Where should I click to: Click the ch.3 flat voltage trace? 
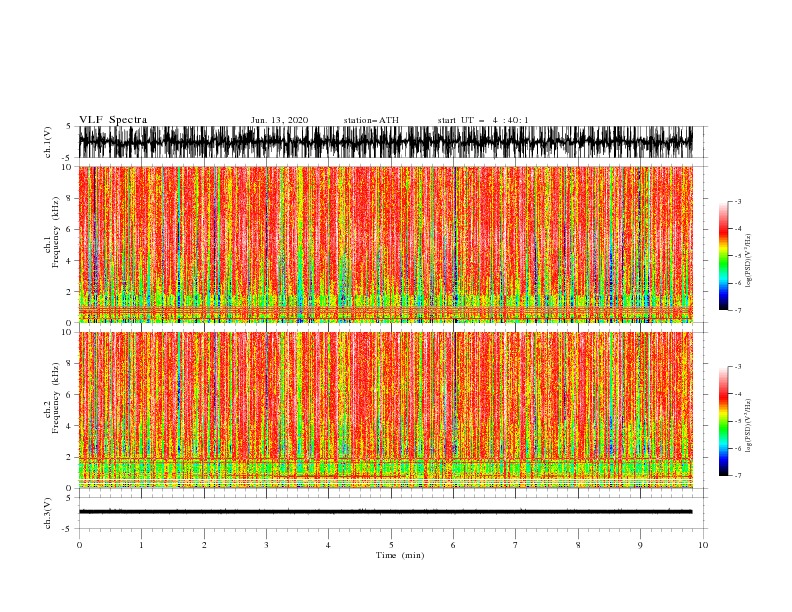pos(385,512)
